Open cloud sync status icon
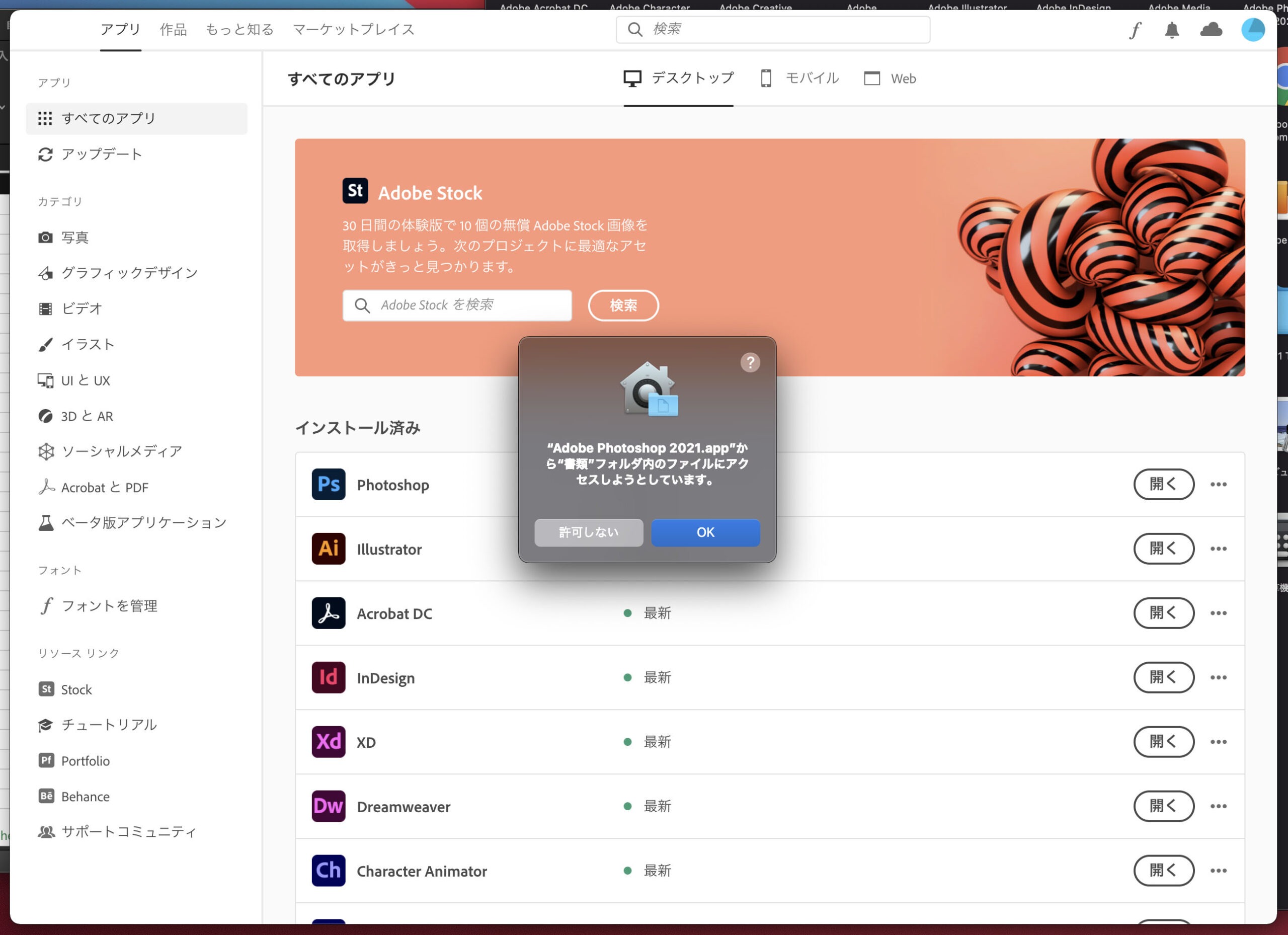The height and width of the screenshot is (935, 1288). point(1211,30)
